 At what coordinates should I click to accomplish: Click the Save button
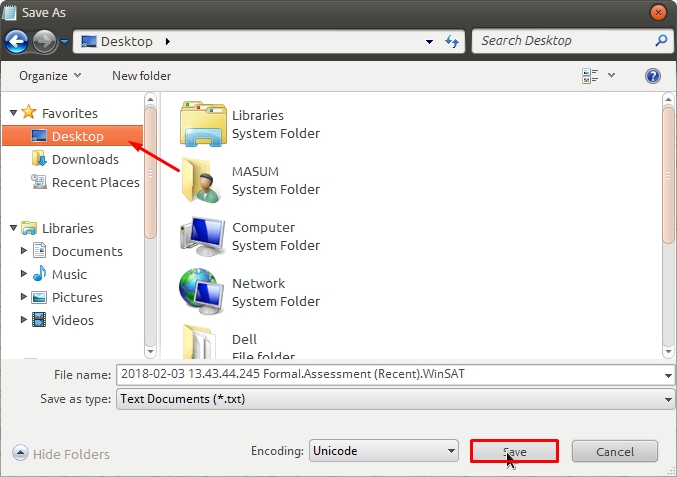(x=514, y=452)
